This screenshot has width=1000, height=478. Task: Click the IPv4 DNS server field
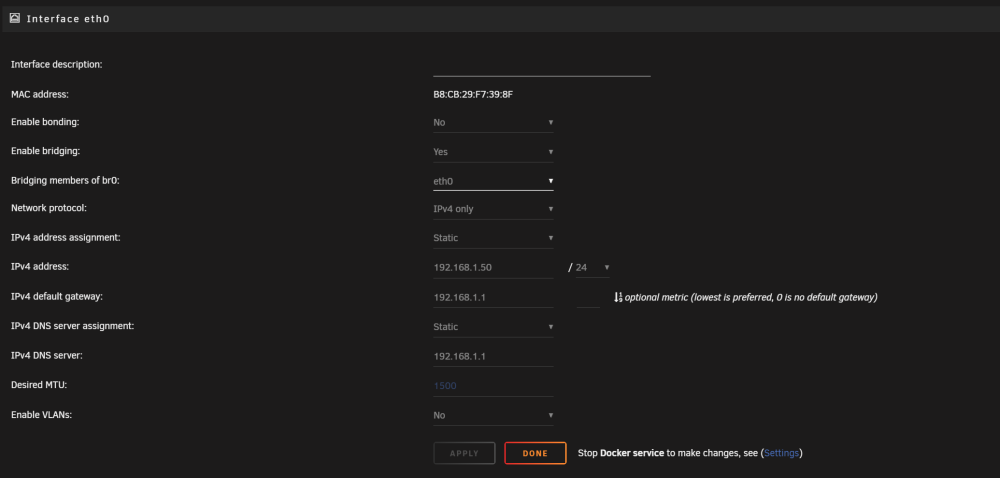point(493,356)
